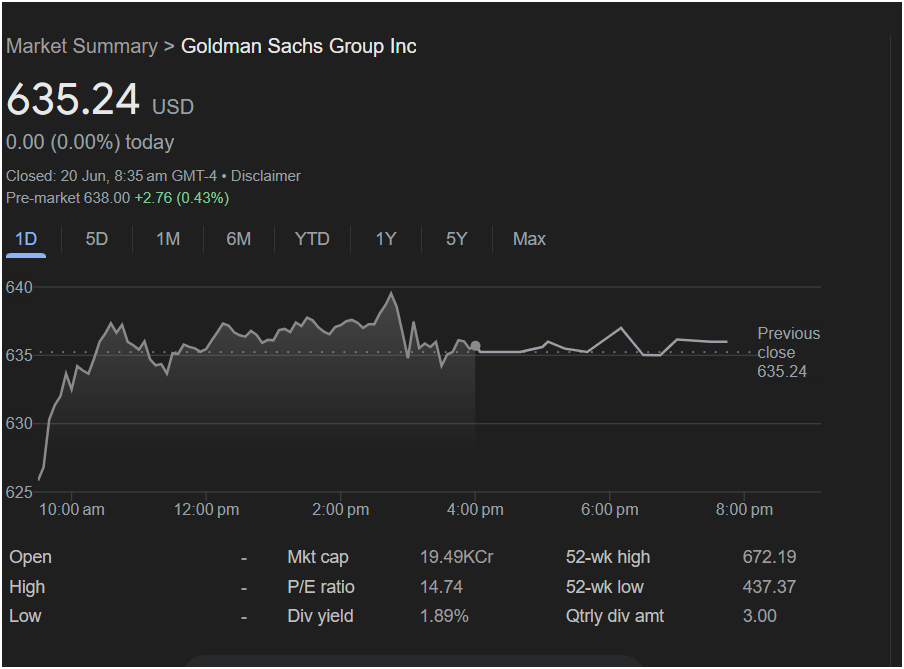Click the Div yield label
Image resolution: width=904 pixels, height=669 pixels.
tap(320, 616)
